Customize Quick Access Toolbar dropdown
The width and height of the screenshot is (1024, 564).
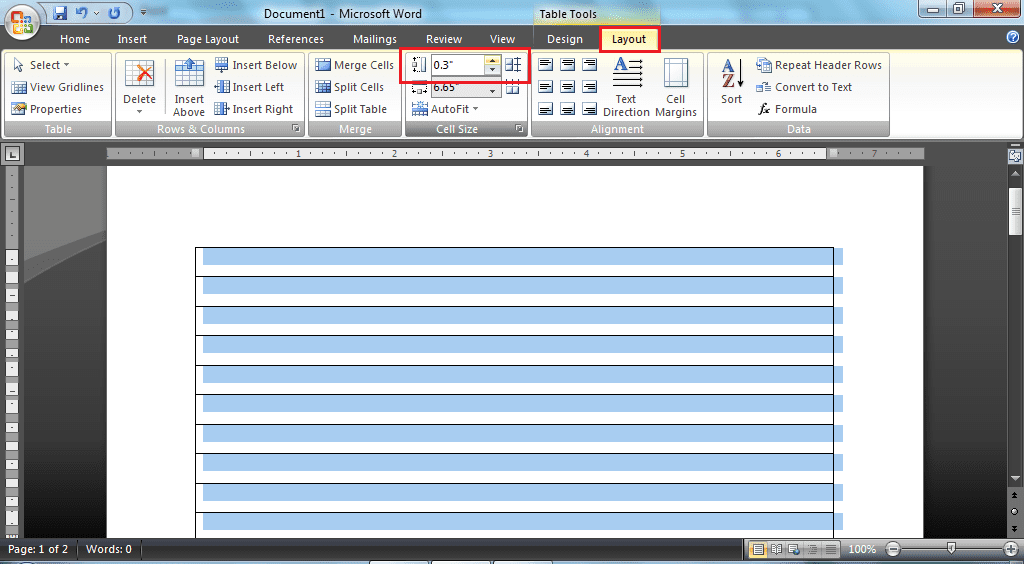coord(144,12)
